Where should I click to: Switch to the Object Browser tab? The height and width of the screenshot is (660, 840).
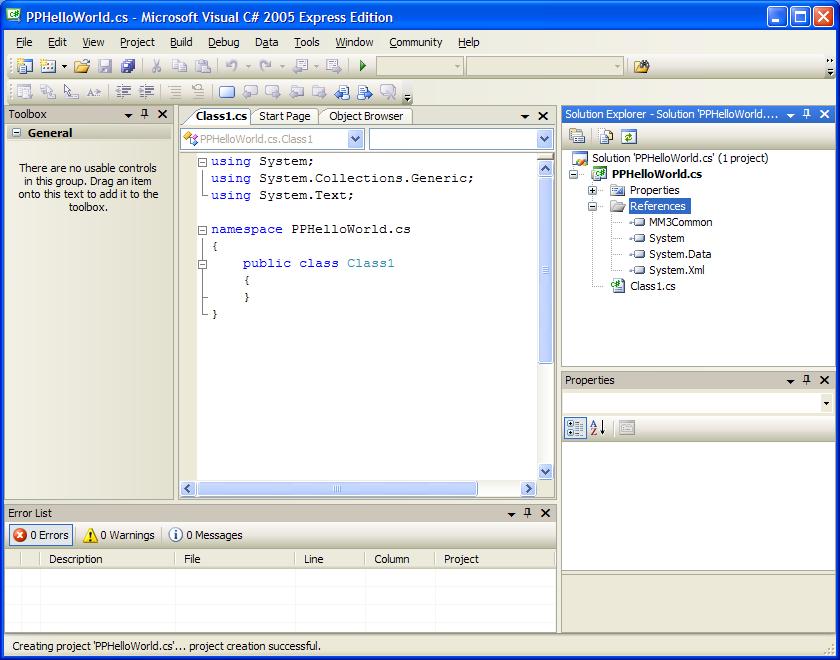366,116
